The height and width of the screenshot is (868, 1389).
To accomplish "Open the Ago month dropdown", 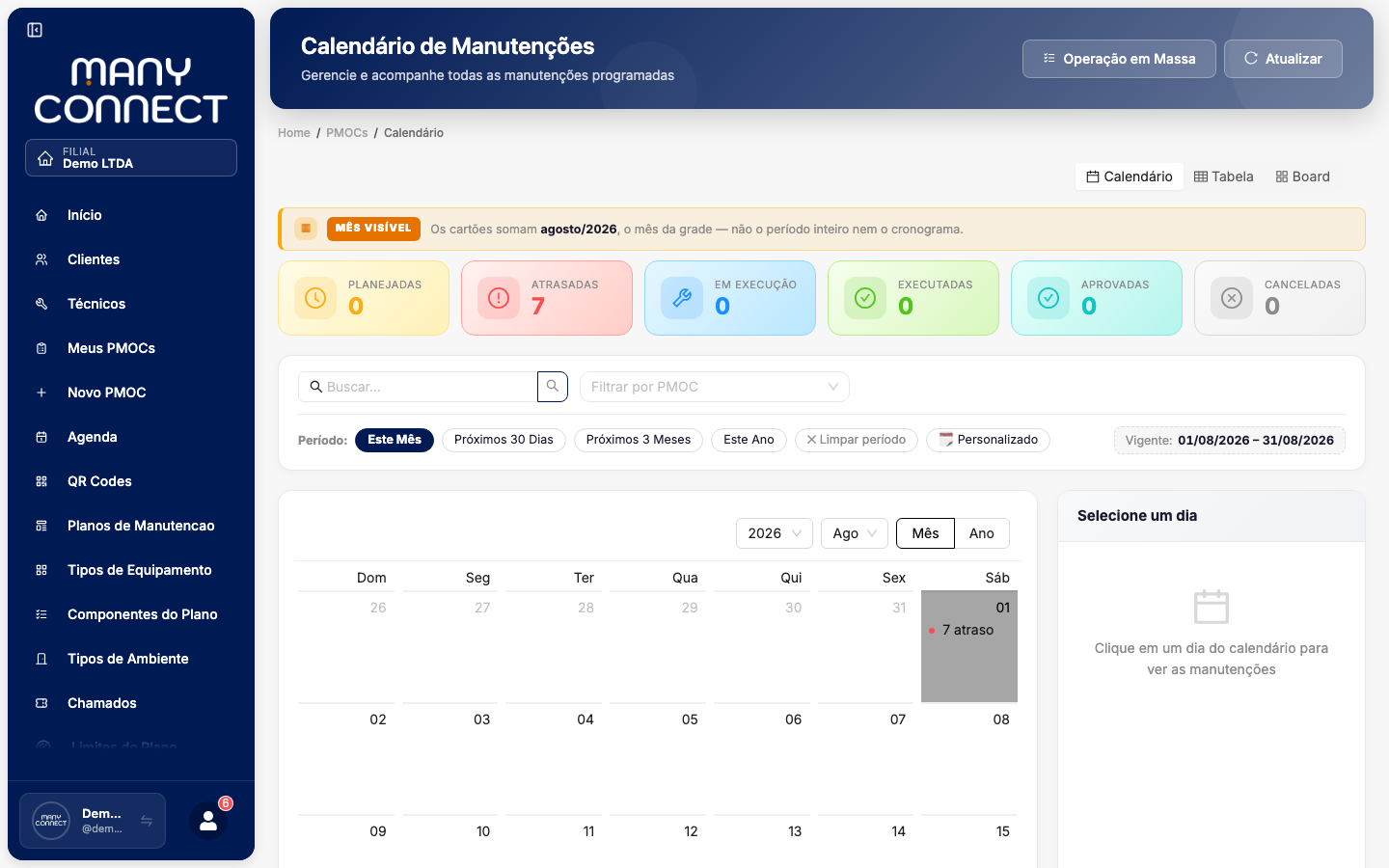I will pyautogui.click(x=855, y=533).
